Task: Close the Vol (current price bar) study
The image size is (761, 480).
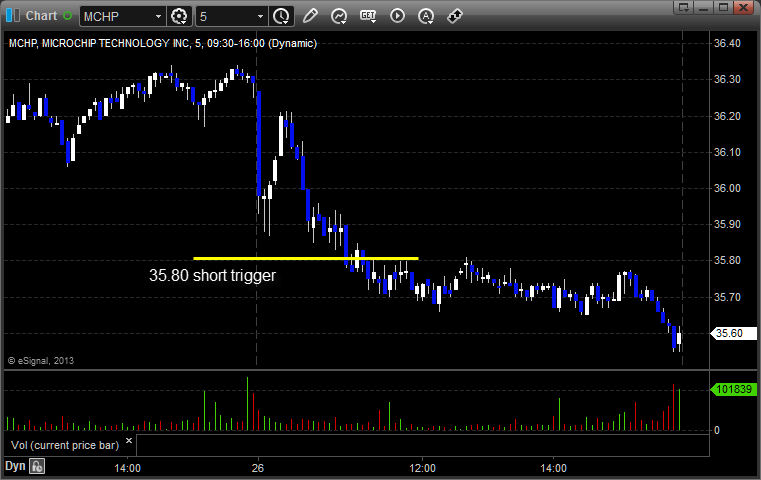Action: tap(129, 441)
